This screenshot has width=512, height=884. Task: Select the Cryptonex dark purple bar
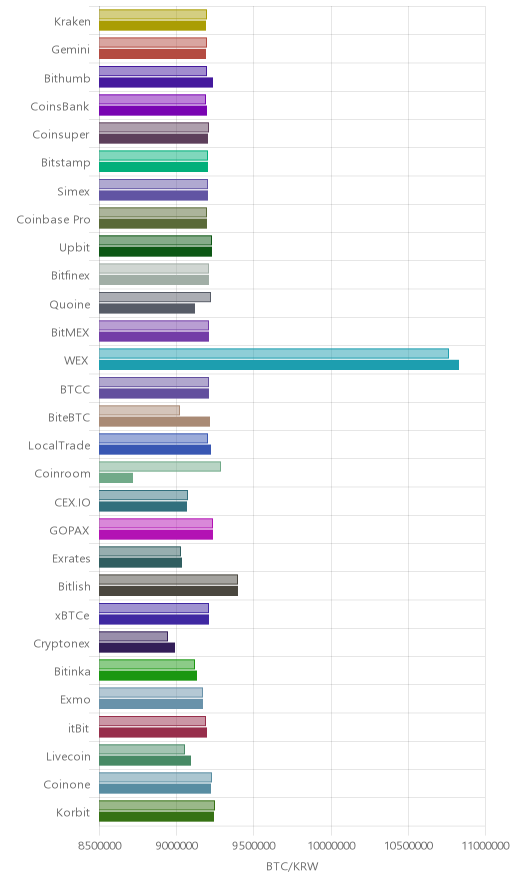coord(137,647)
